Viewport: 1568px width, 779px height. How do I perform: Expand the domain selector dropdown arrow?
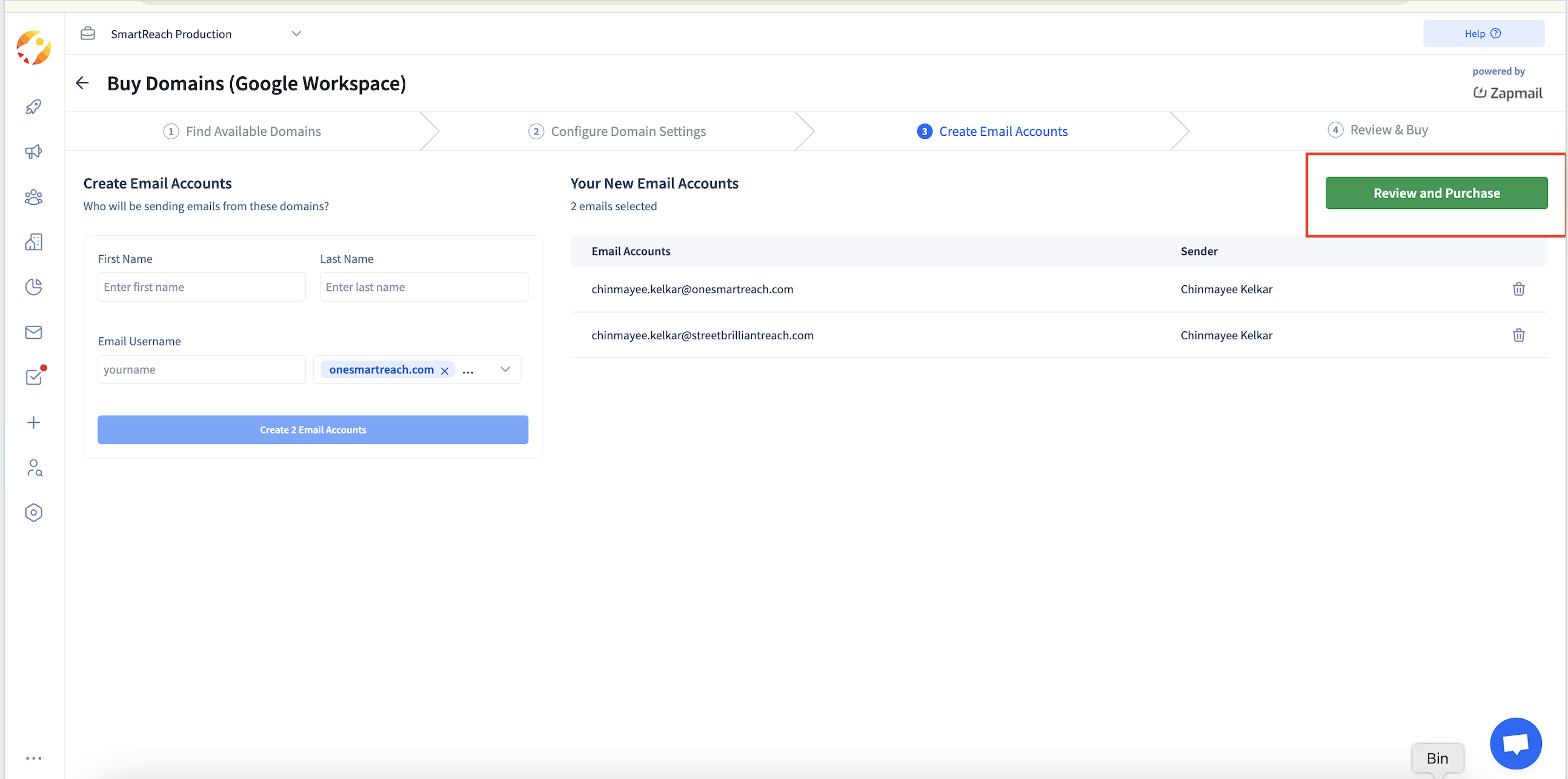tap(505, 370)
